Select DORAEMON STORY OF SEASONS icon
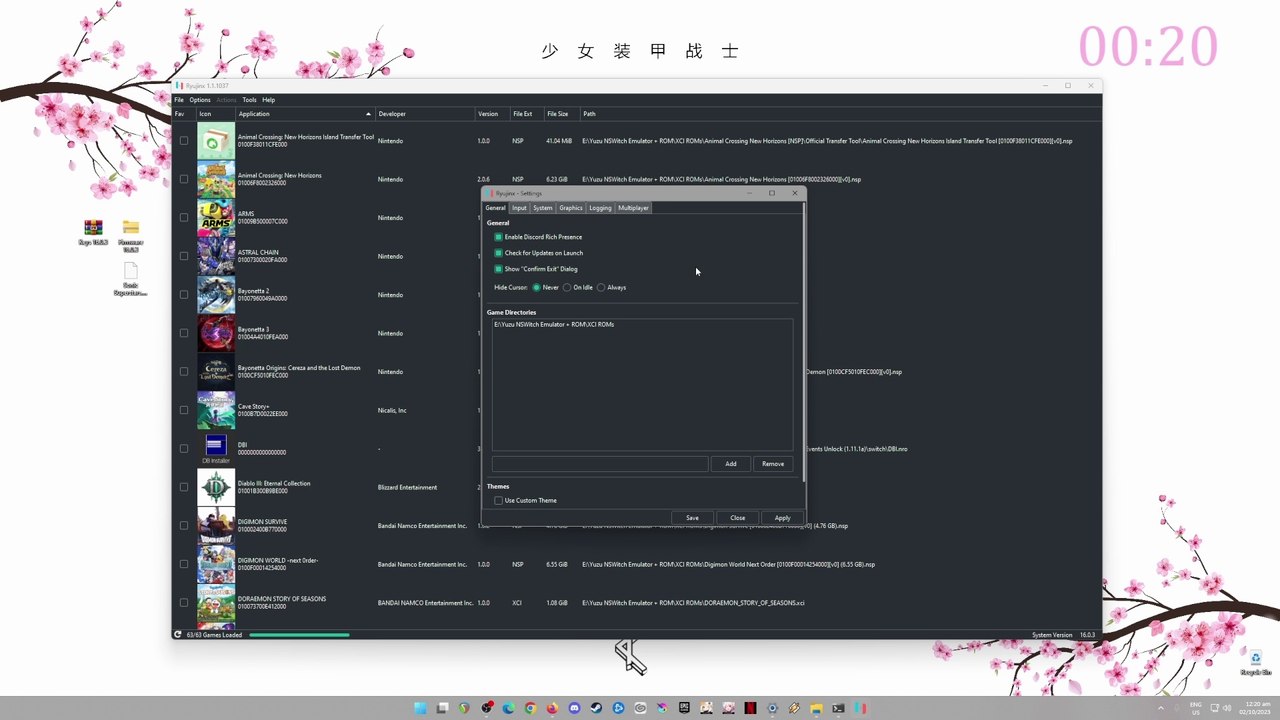1280x720 pixels. click(x=216, y=603)
